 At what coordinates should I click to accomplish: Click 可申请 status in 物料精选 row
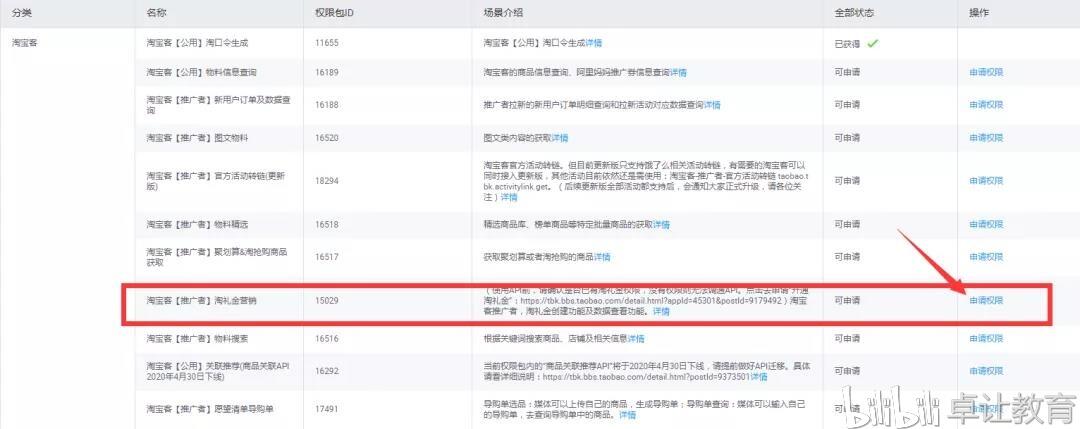point(847,224)
